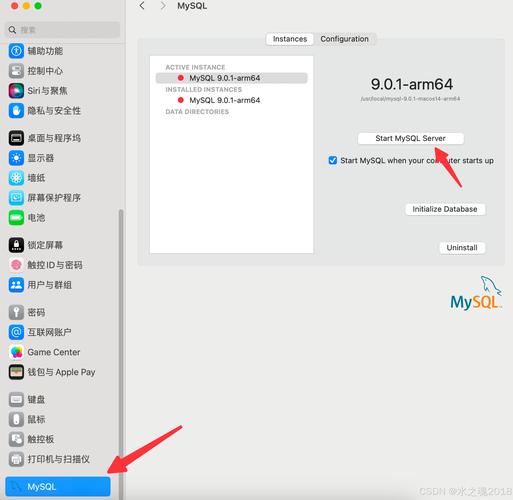Open 钱包与 Apple Pay icon
This screenshot has height=500, width=513.
(16, 372)
